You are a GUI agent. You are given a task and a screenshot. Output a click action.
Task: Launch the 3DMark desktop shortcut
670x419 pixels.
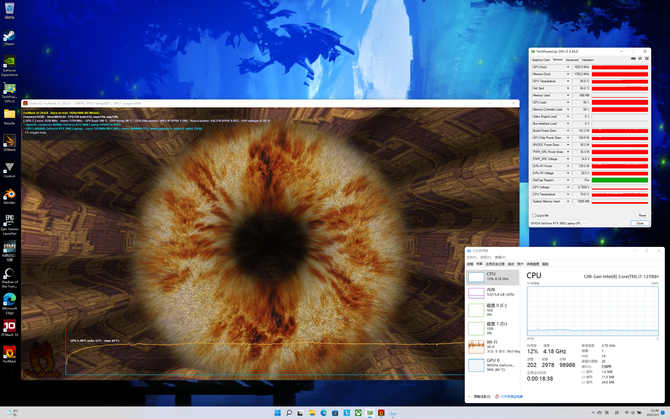point(9,142)
